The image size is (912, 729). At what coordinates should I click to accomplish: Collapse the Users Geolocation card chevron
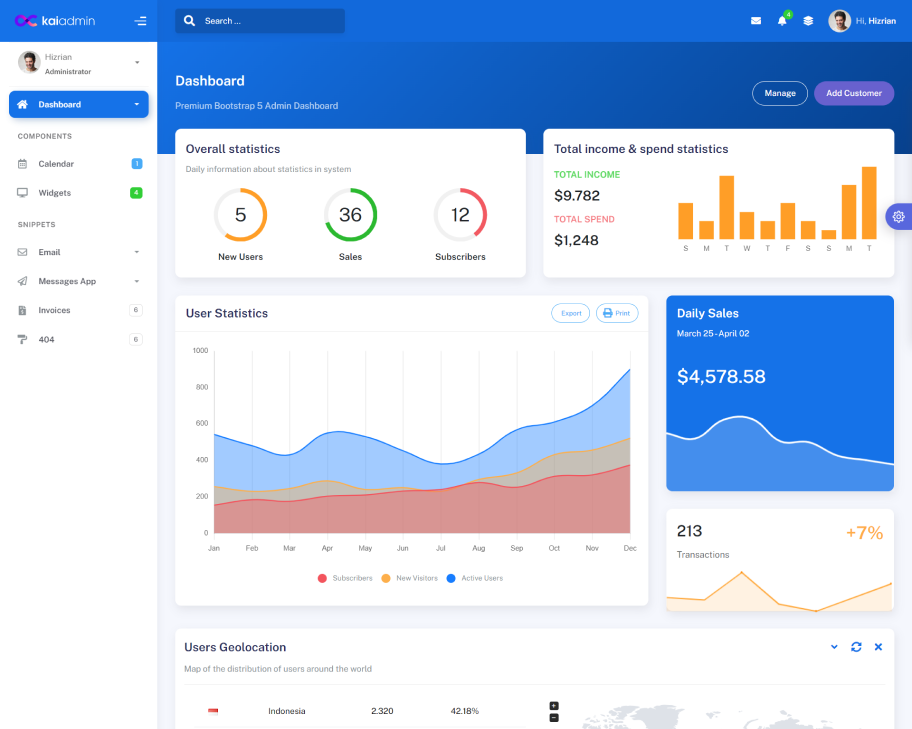click(x=834, y=647)
